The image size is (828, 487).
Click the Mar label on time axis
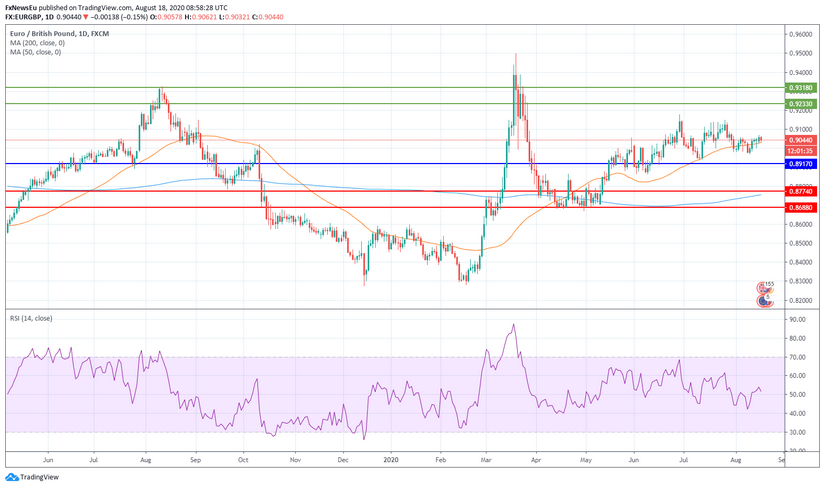pos(484,463)
